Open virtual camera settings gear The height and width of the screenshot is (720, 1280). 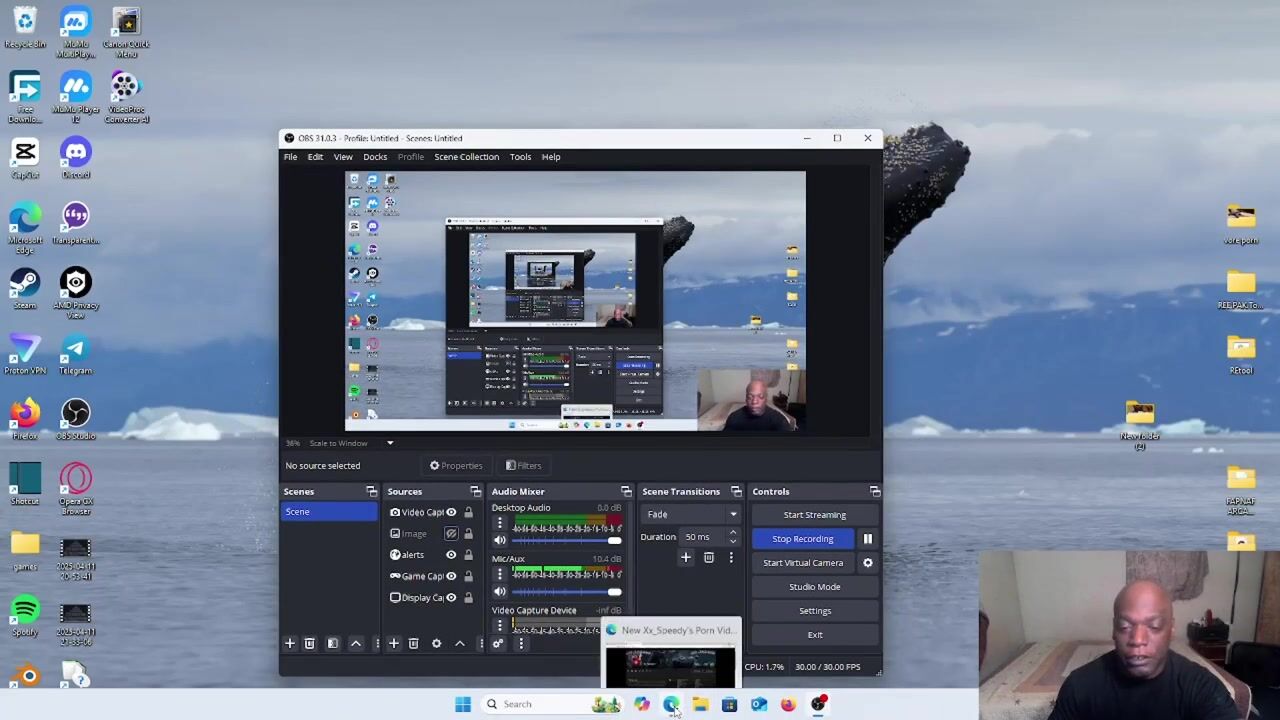[x=867, y=563]
